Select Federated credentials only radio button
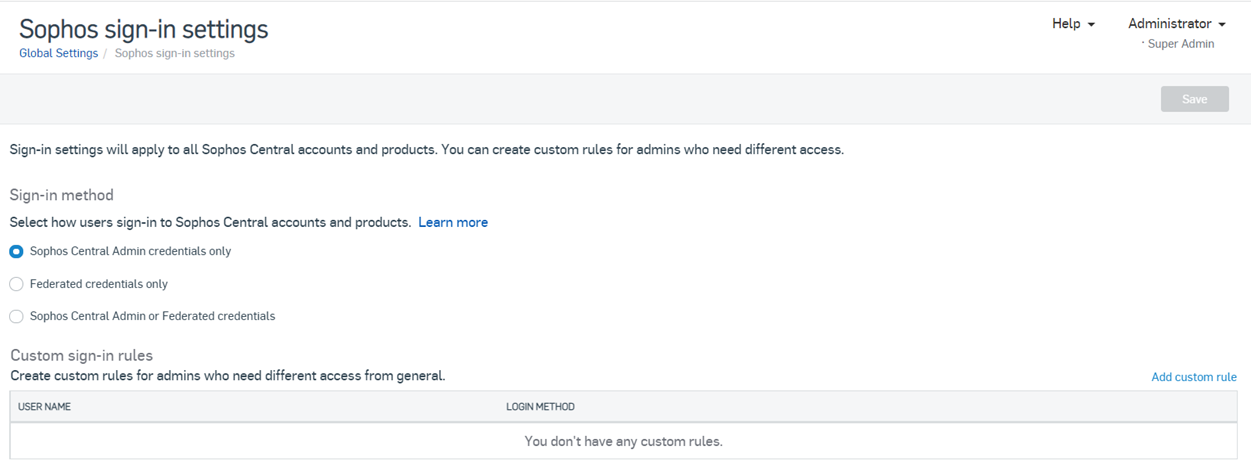Image resolution: width=1251 pixels, height=464 pixels. (x=16, y=284)
